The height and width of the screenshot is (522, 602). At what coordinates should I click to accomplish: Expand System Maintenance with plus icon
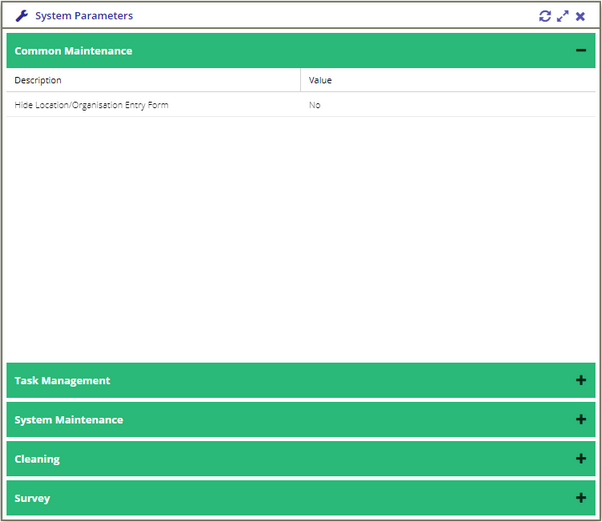point(581,419)
